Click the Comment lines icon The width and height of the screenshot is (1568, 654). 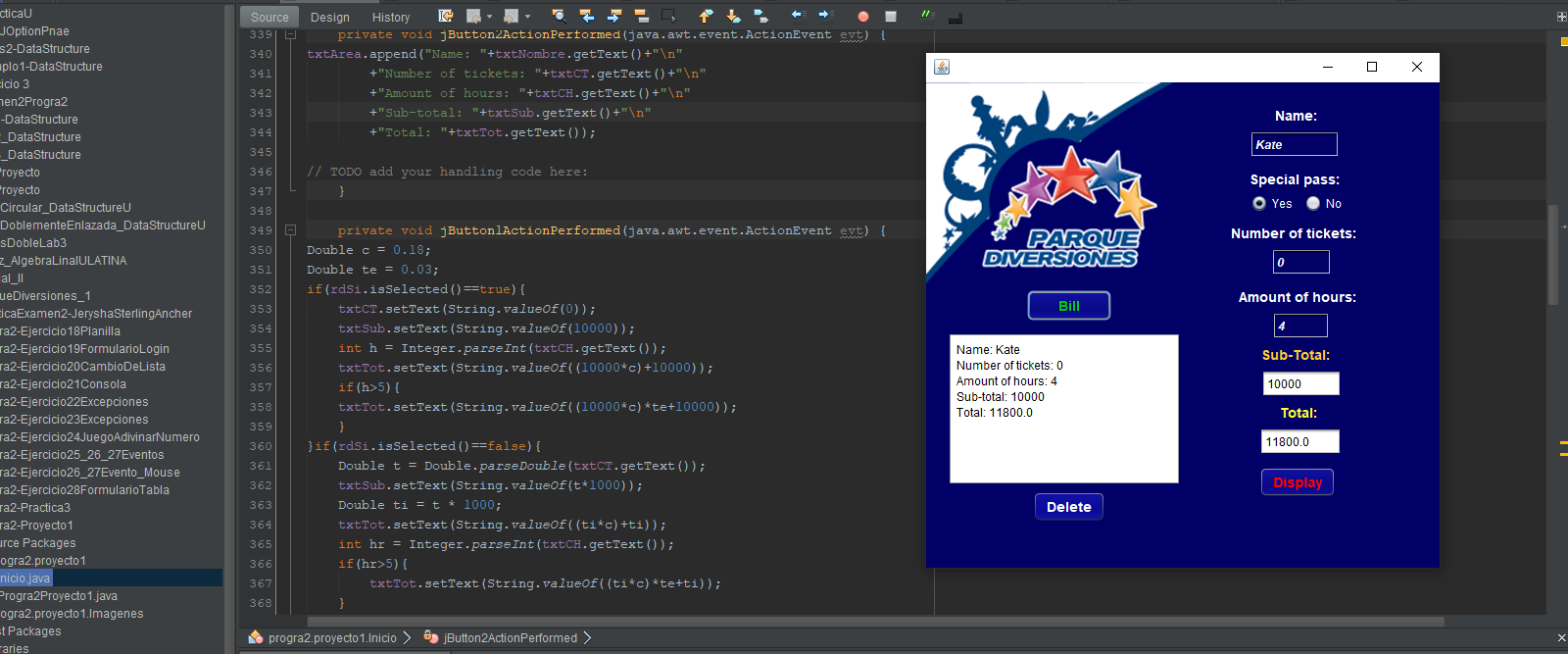click(x=927, y=15)
